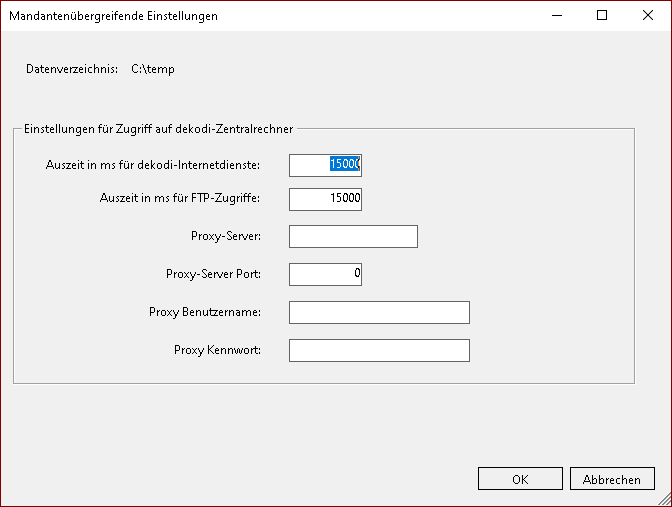Click the dekodi-Zentralrechner group box heading
Viewport: 672px width, 507px height.
pos(158,128)
